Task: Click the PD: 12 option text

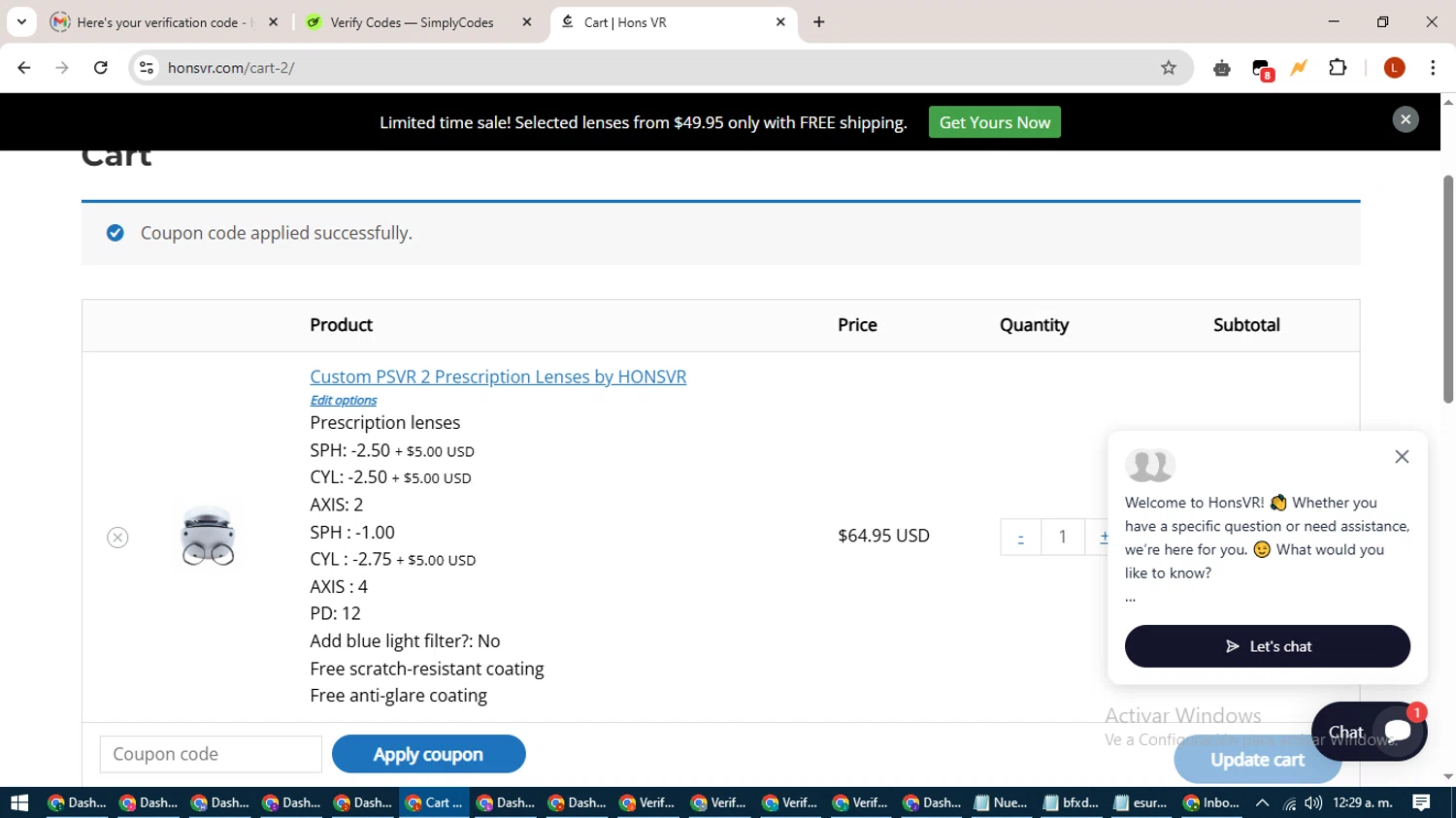Action: coord(335,613)
